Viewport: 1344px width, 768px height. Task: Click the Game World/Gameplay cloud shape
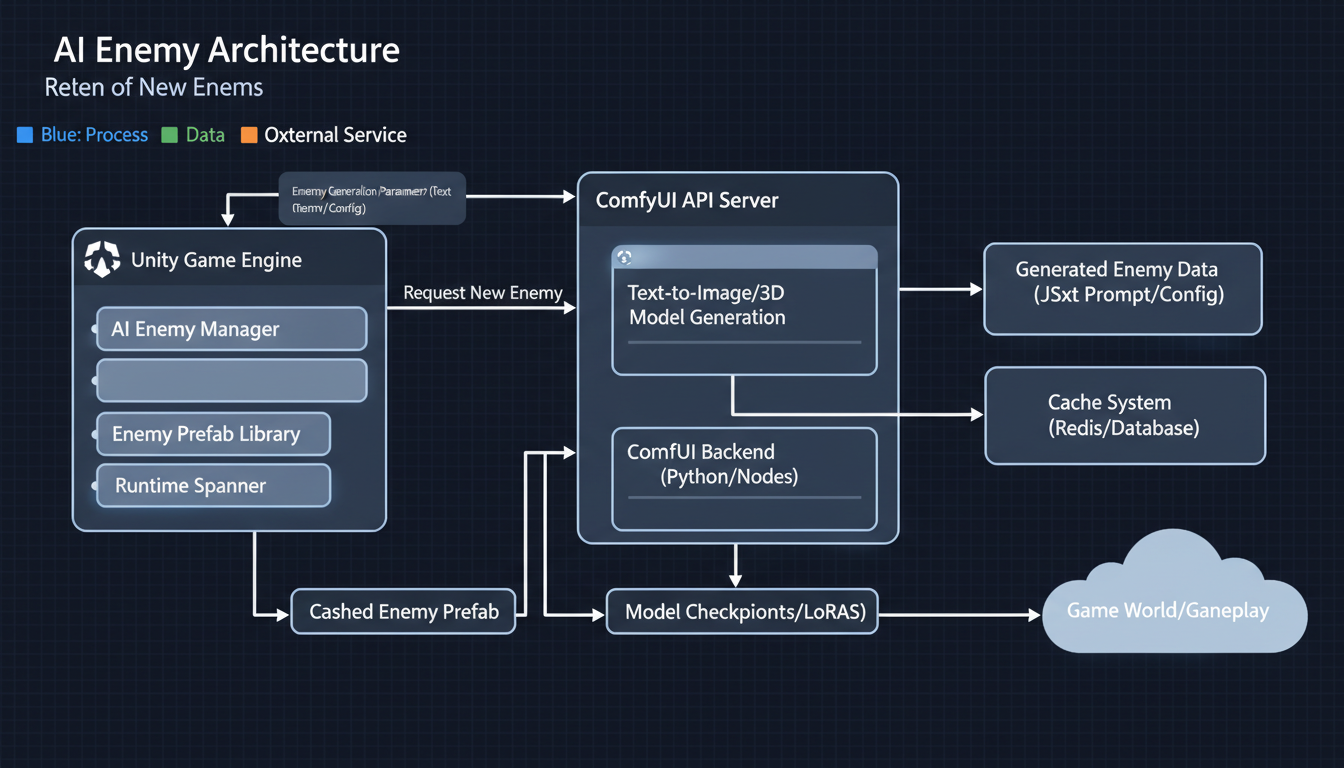1174,610
